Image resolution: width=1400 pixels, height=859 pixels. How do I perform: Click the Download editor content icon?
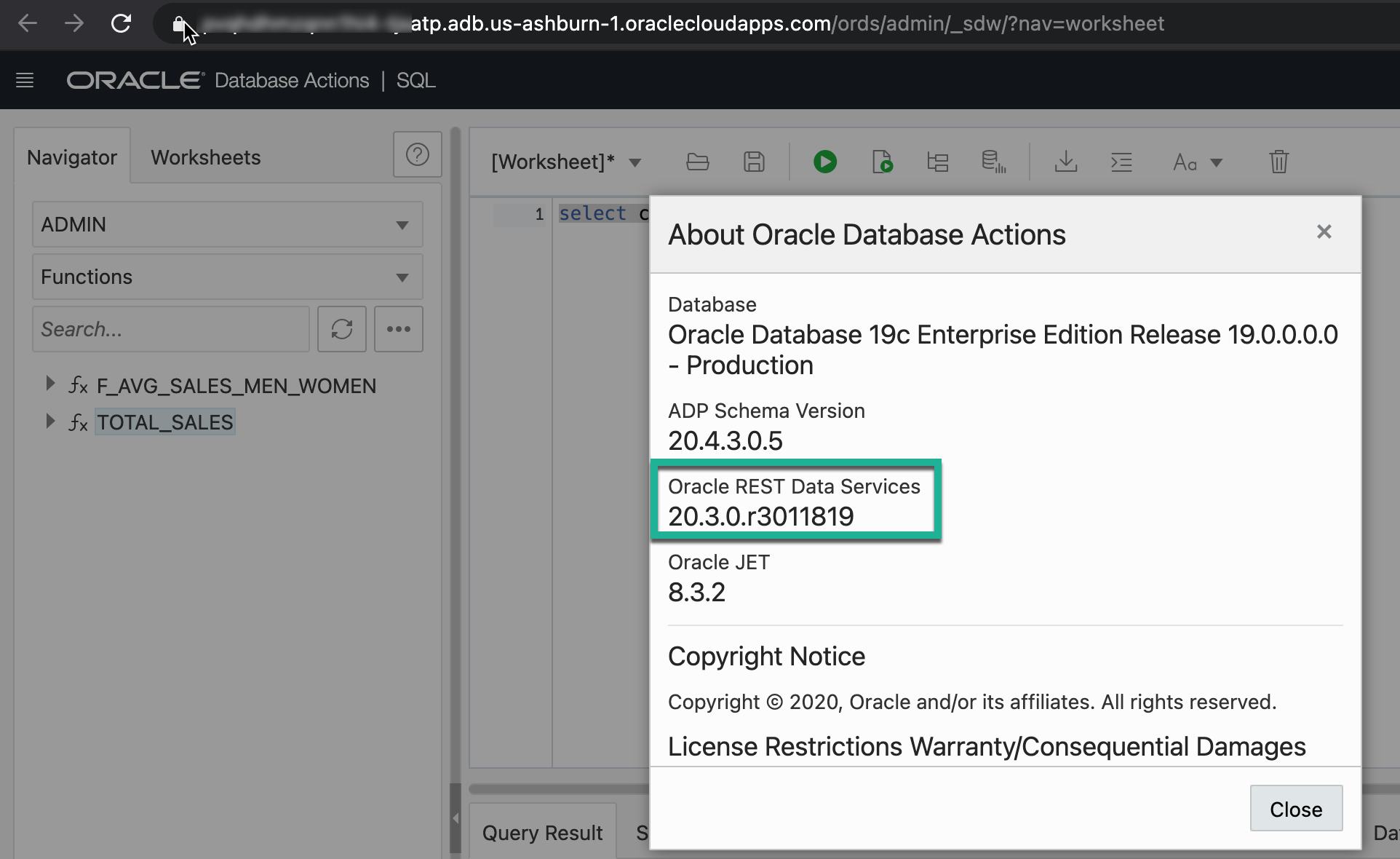click(1066, 162)
